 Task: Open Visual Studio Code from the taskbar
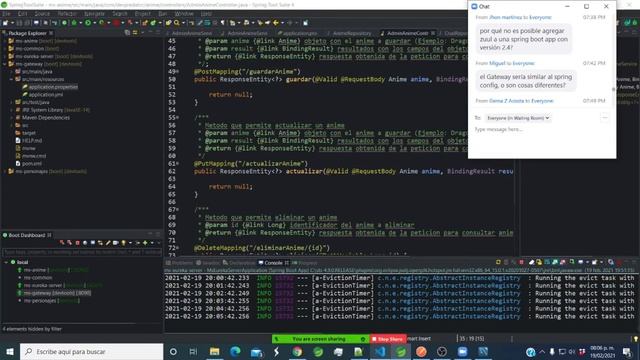[x=380, y=351]
